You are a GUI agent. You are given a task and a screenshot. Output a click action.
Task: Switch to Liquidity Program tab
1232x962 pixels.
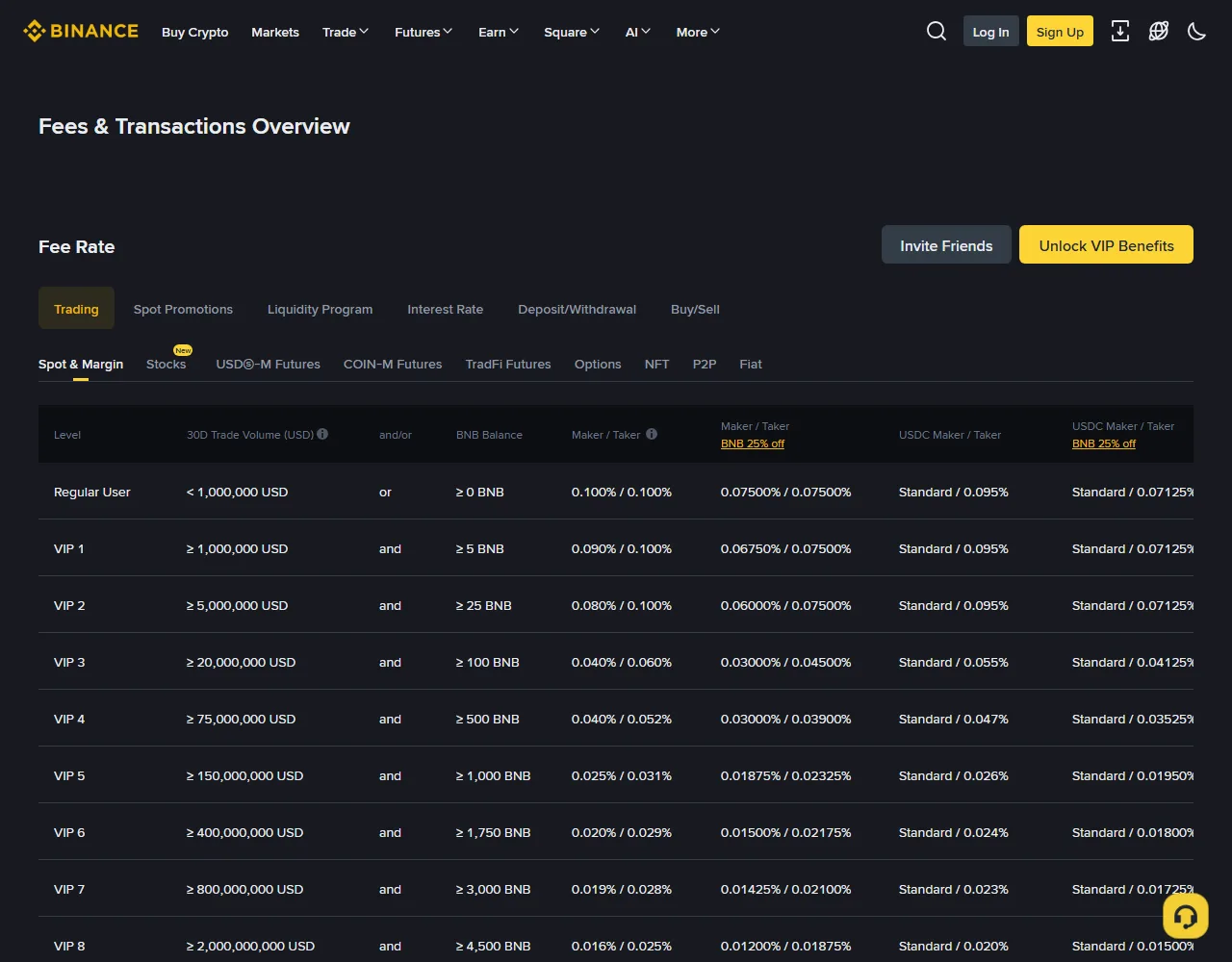coord(320,309)
